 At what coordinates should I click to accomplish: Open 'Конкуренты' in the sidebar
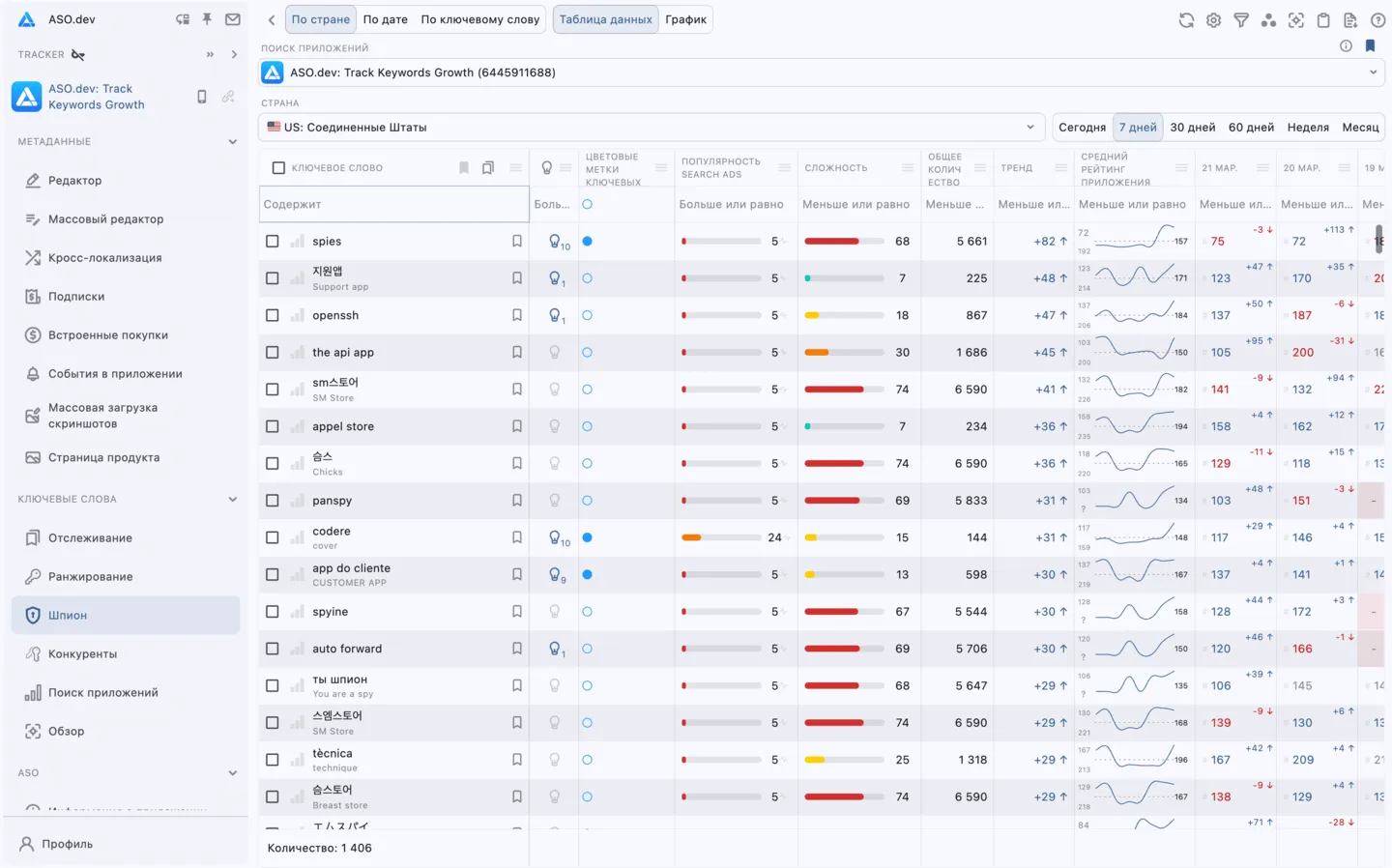pyautogui.click(x=82, y=654)
